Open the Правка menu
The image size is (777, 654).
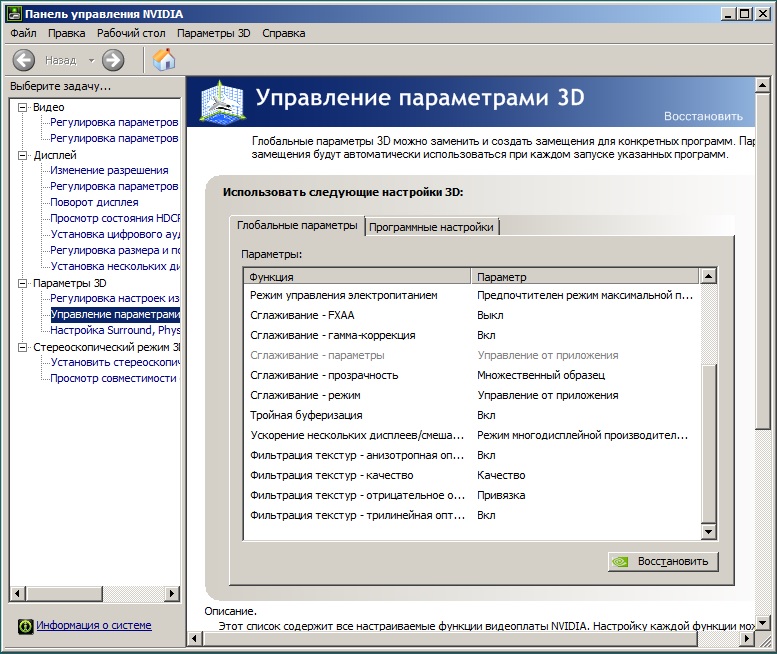point(66,33)
